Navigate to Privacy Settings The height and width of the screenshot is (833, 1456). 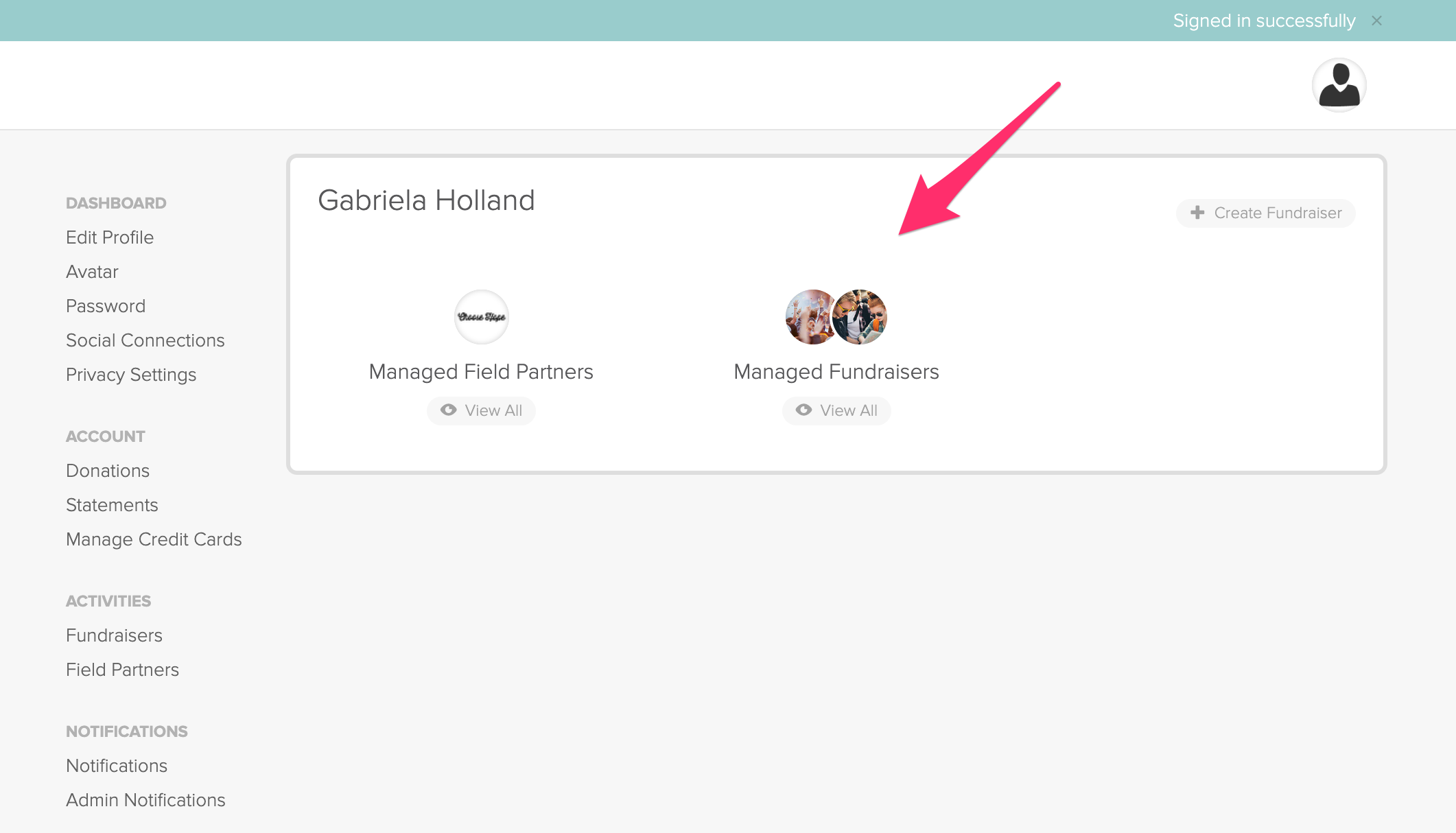point(131,375)
